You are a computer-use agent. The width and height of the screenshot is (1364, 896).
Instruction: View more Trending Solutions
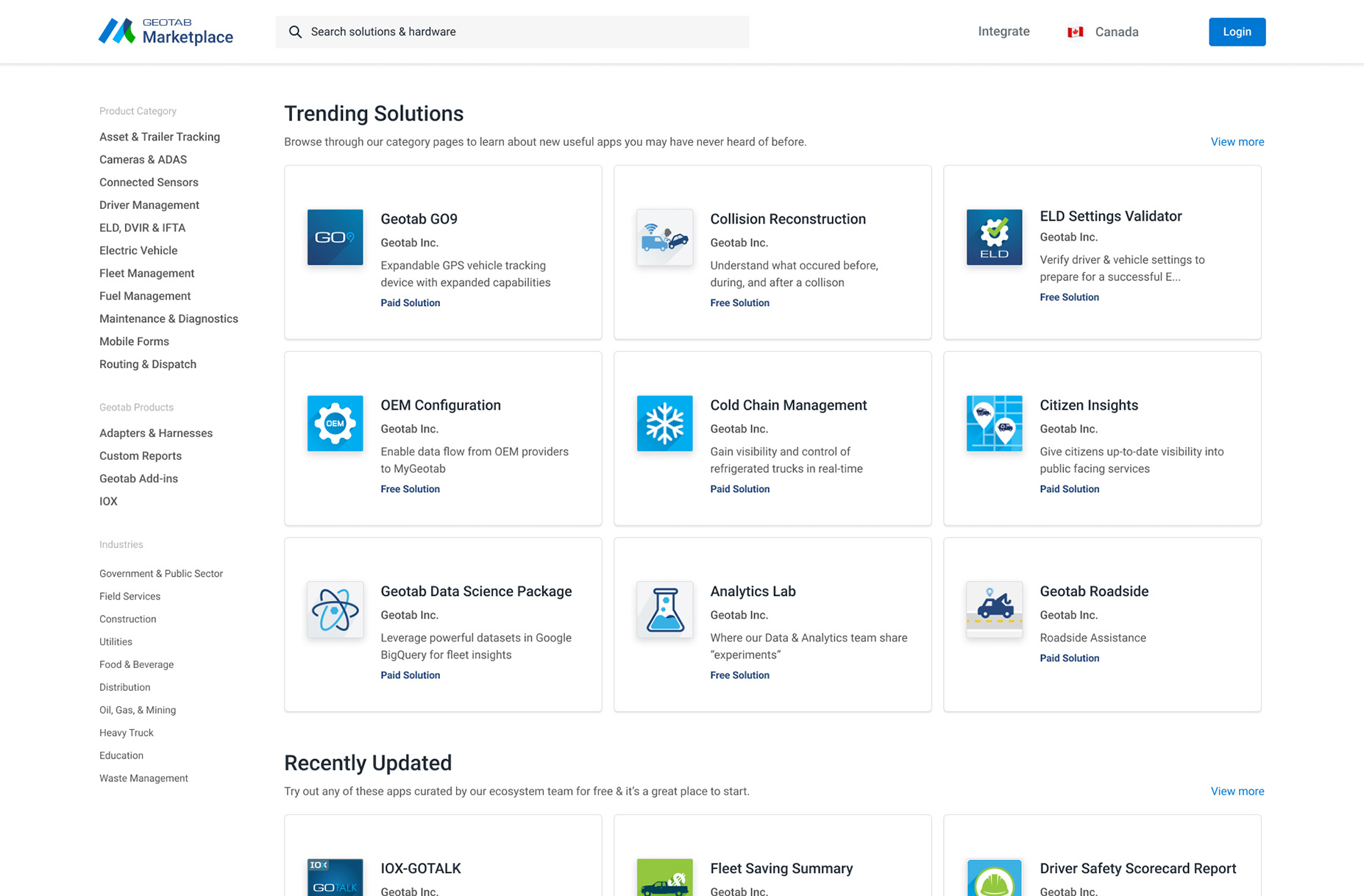(1237, 142)
